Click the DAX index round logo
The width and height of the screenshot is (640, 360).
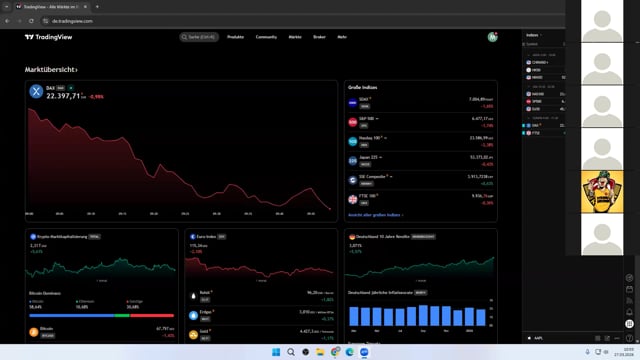pos(36,91)
